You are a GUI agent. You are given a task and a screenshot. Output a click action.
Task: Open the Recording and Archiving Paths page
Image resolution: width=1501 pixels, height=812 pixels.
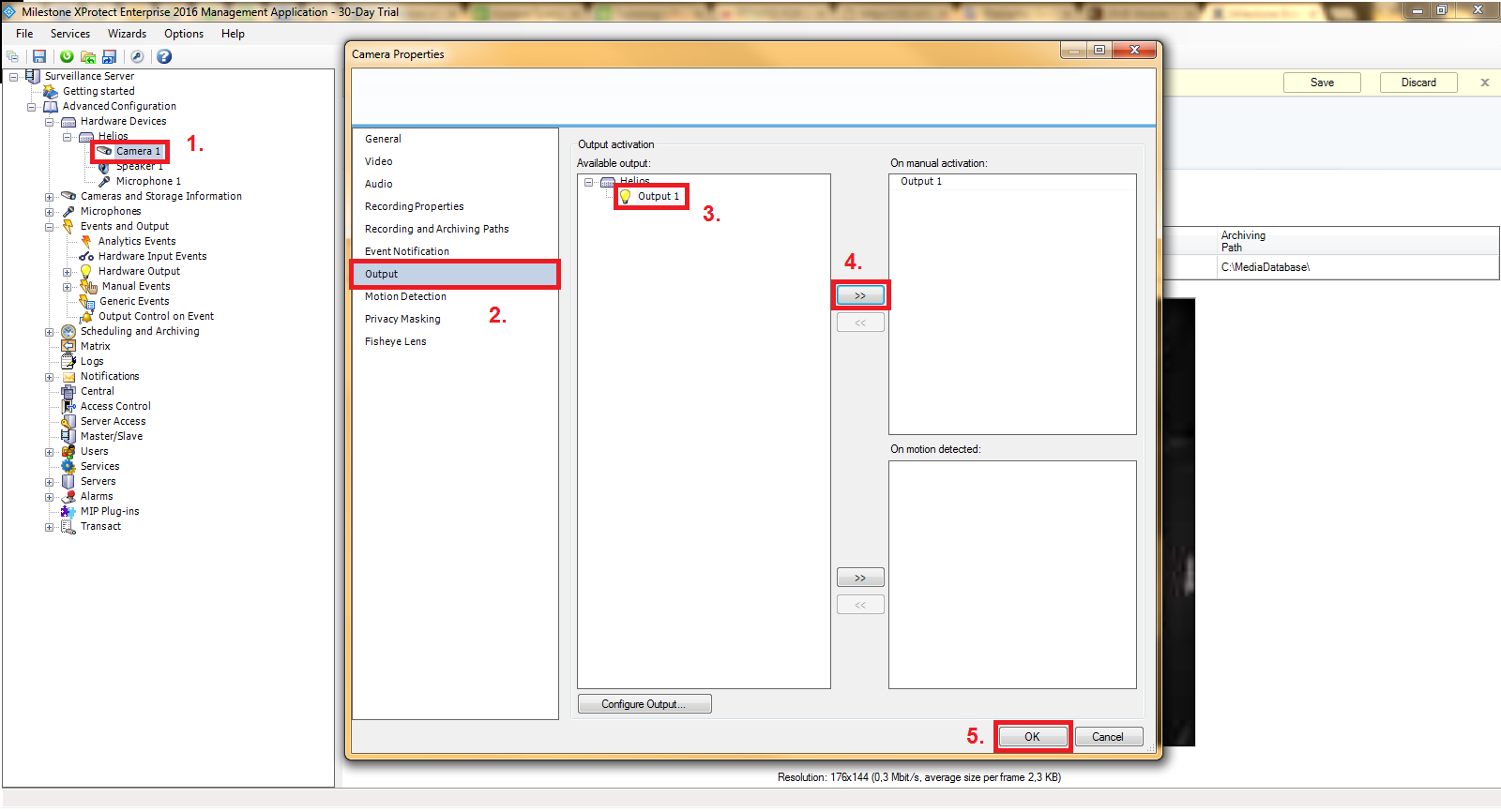436,229
